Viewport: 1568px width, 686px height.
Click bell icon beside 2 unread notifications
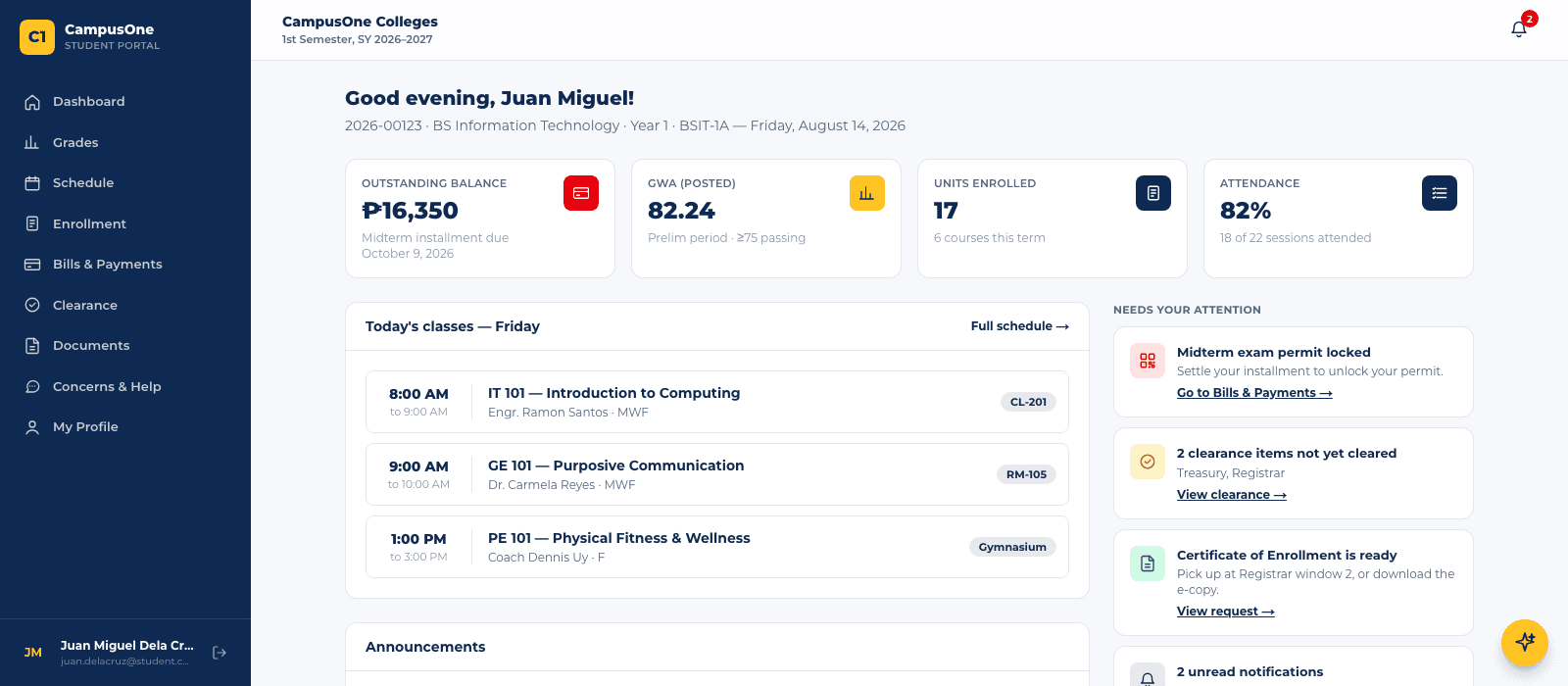(x=1148, y=677)
